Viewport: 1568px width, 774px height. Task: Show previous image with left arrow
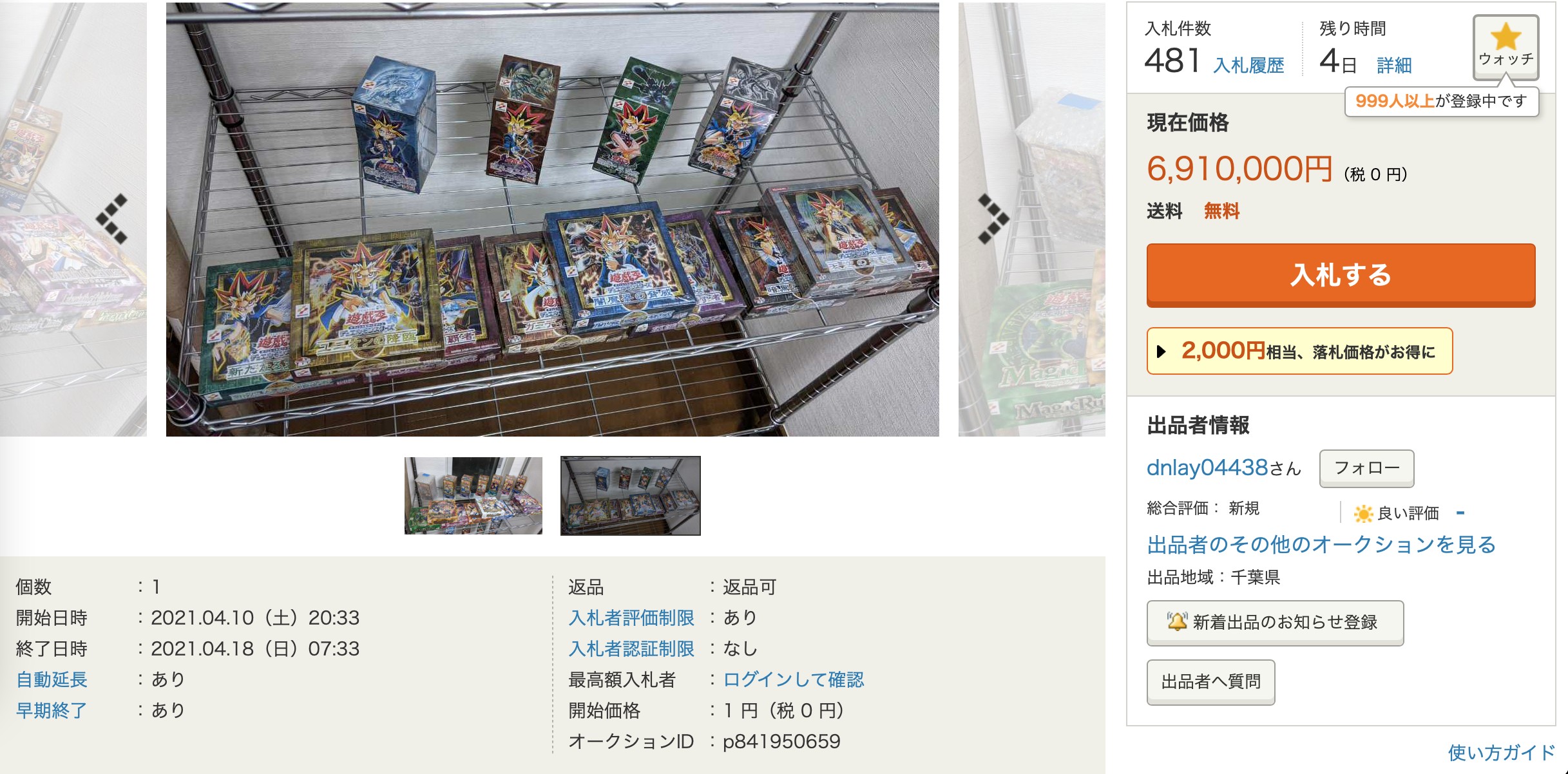click(x=112, y=219)
